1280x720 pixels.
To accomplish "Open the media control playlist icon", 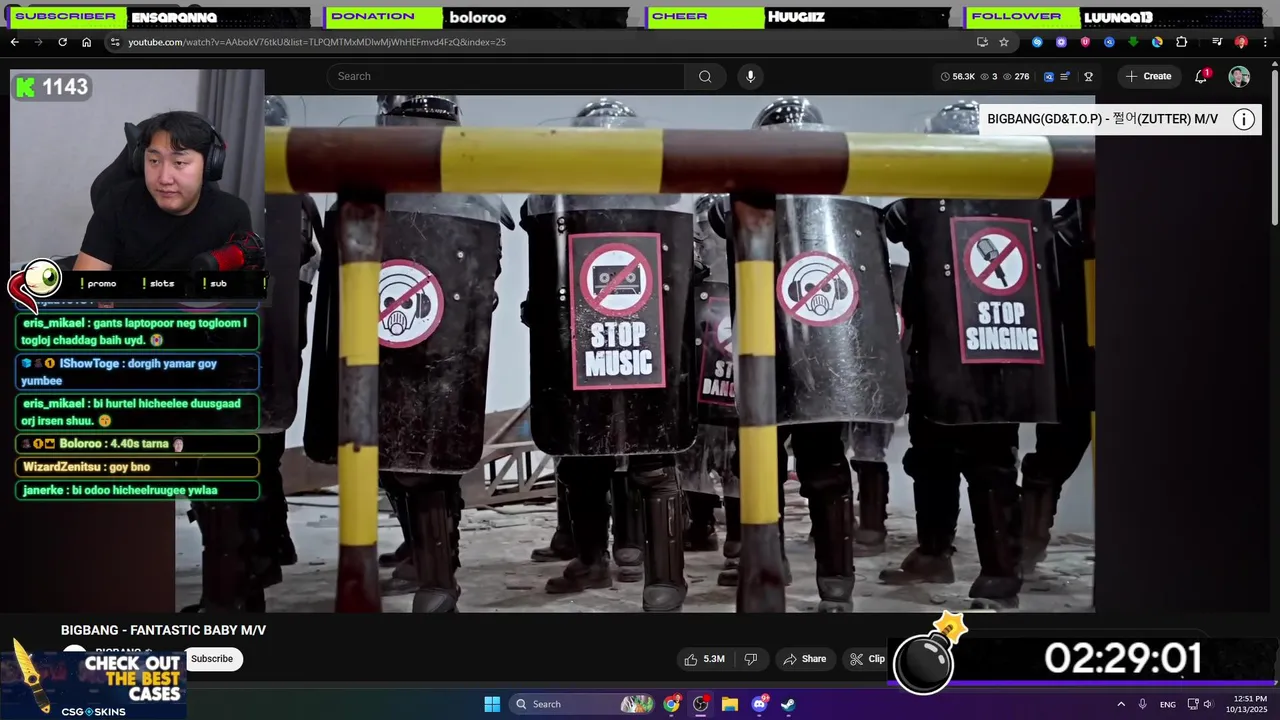I will (1217, 42).
